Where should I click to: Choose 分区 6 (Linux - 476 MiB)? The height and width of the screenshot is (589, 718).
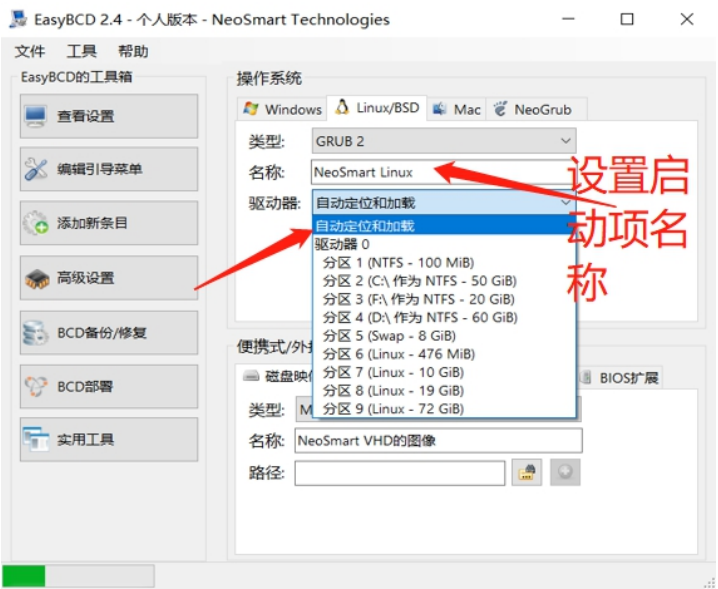tap(444, 354)
